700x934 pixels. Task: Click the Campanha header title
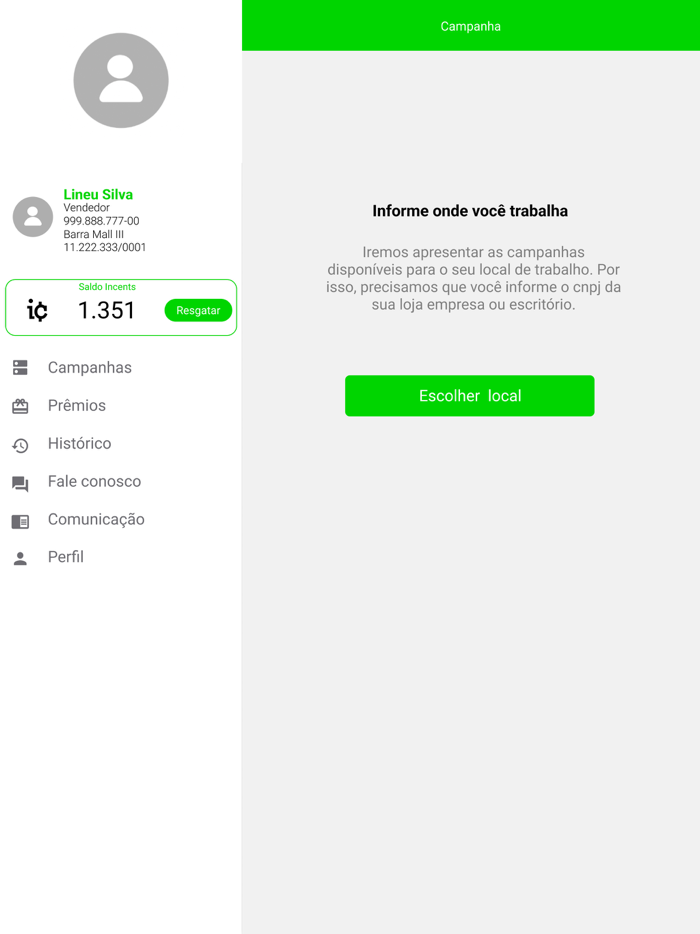tap(471, 26)
